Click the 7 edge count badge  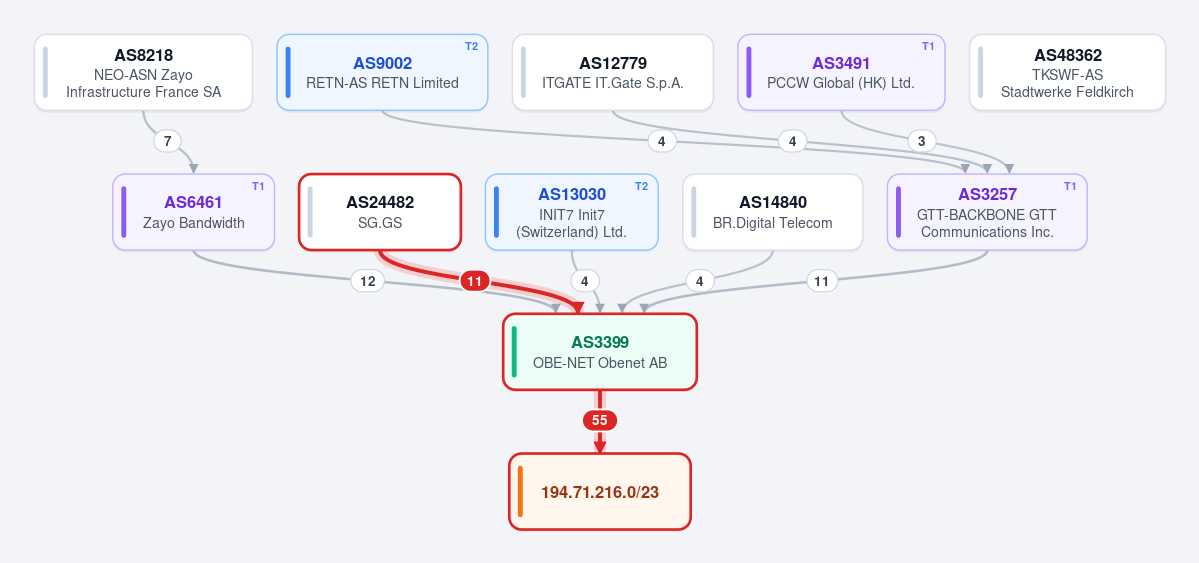[x=167, y=141]
